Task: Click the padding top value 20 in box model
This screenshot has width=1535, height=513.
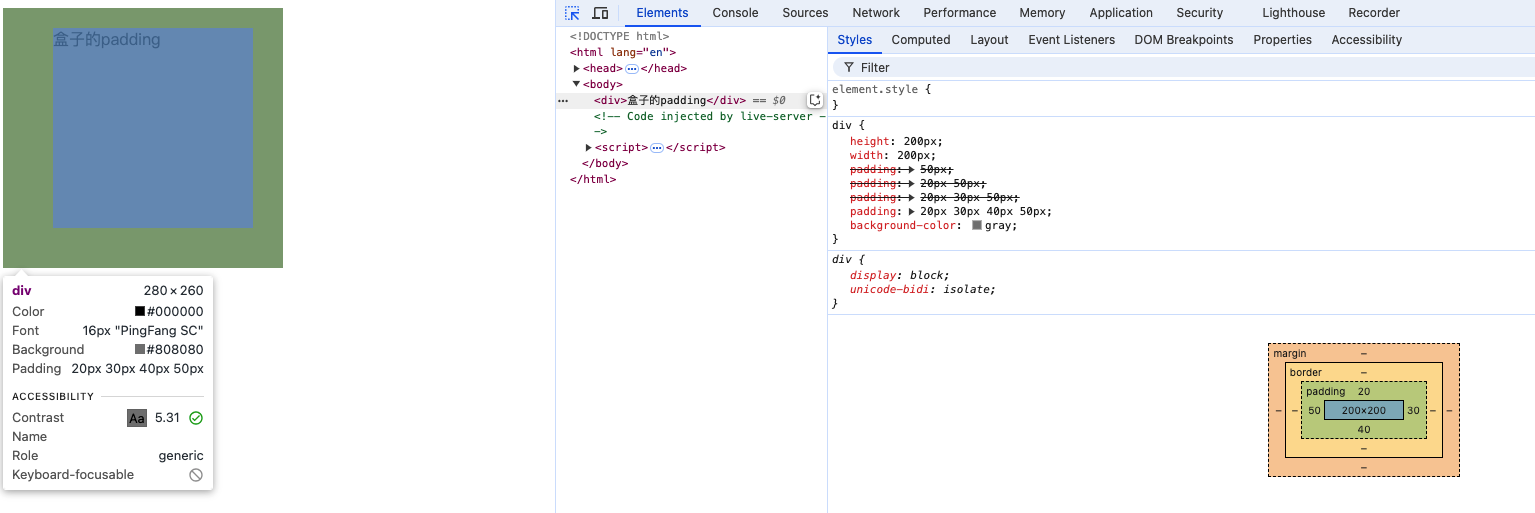Action: [x=1364, y=392]
